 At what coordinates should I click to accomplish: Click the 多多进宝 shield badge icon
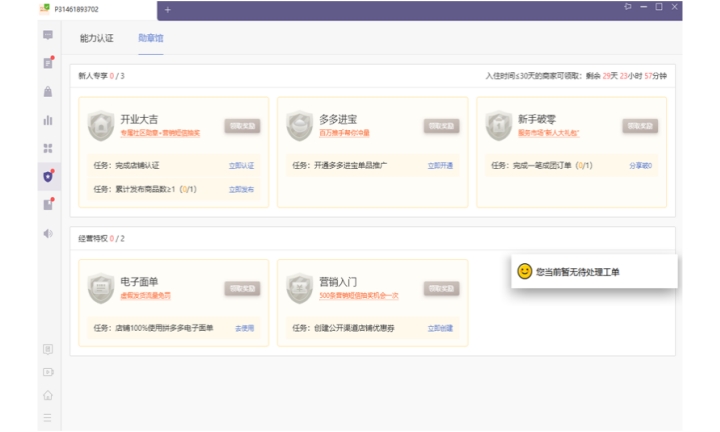(x=299, y=126)
